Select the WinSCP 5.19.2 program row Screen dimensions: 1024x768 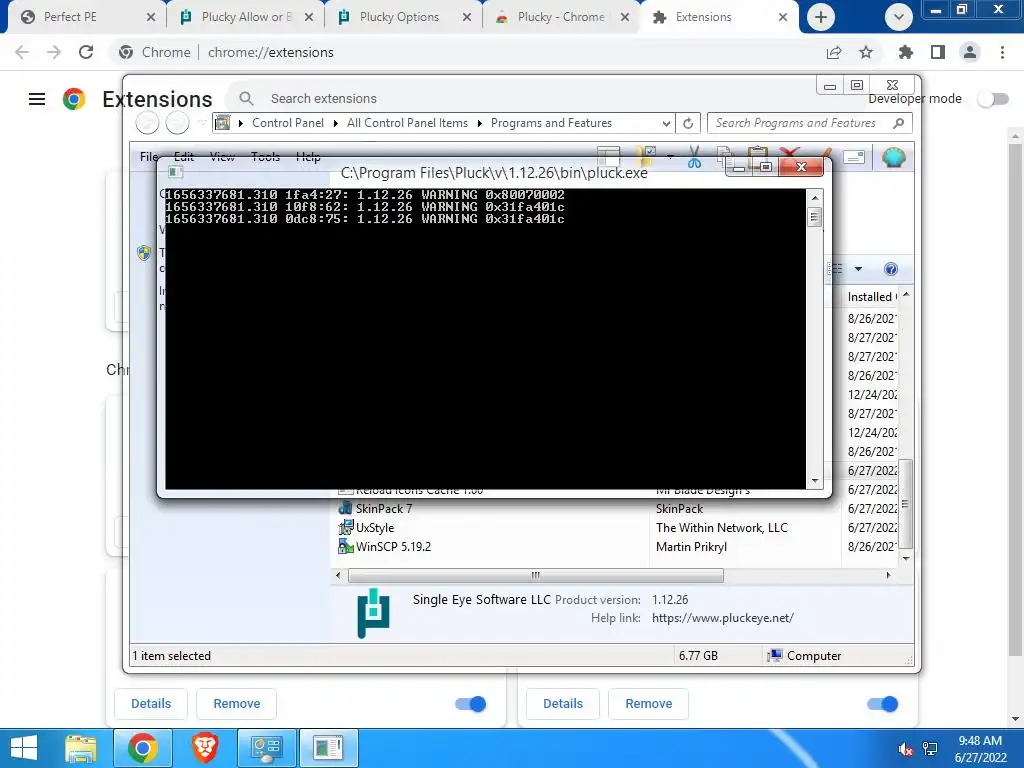coord(617,547)
